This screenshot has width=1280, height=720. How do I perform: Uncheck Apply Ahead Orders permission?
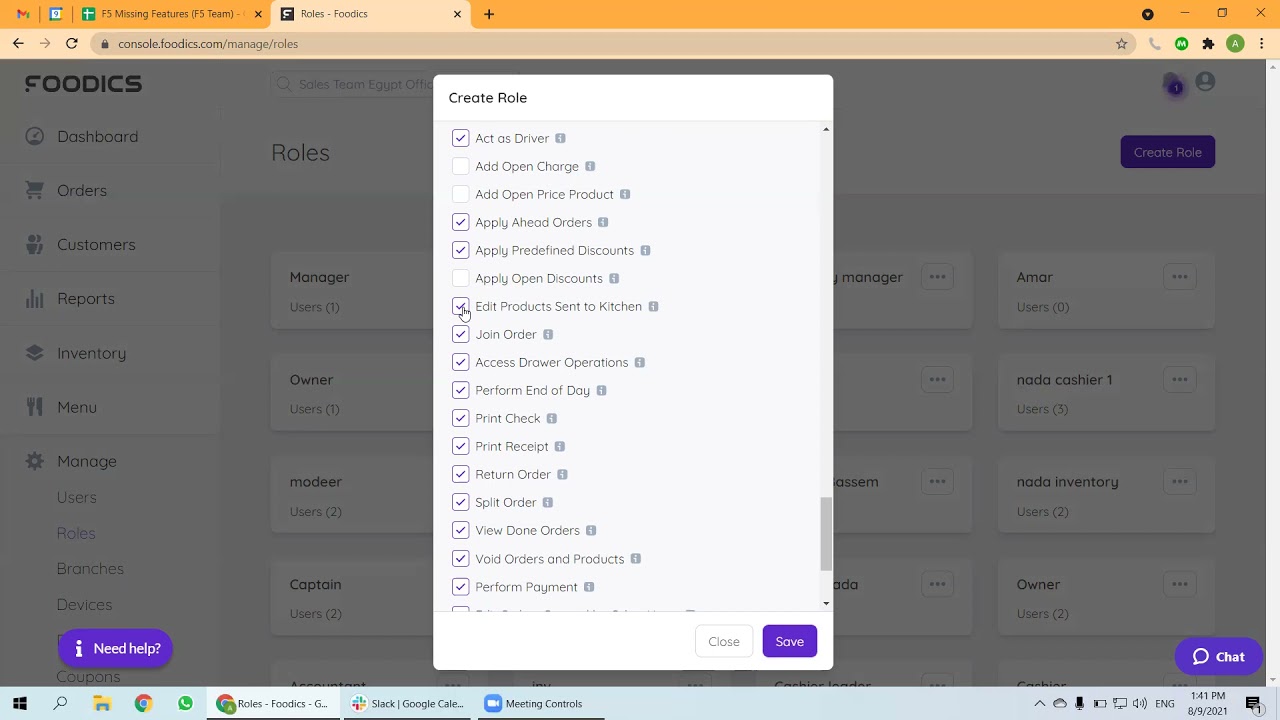click(460, 222)
